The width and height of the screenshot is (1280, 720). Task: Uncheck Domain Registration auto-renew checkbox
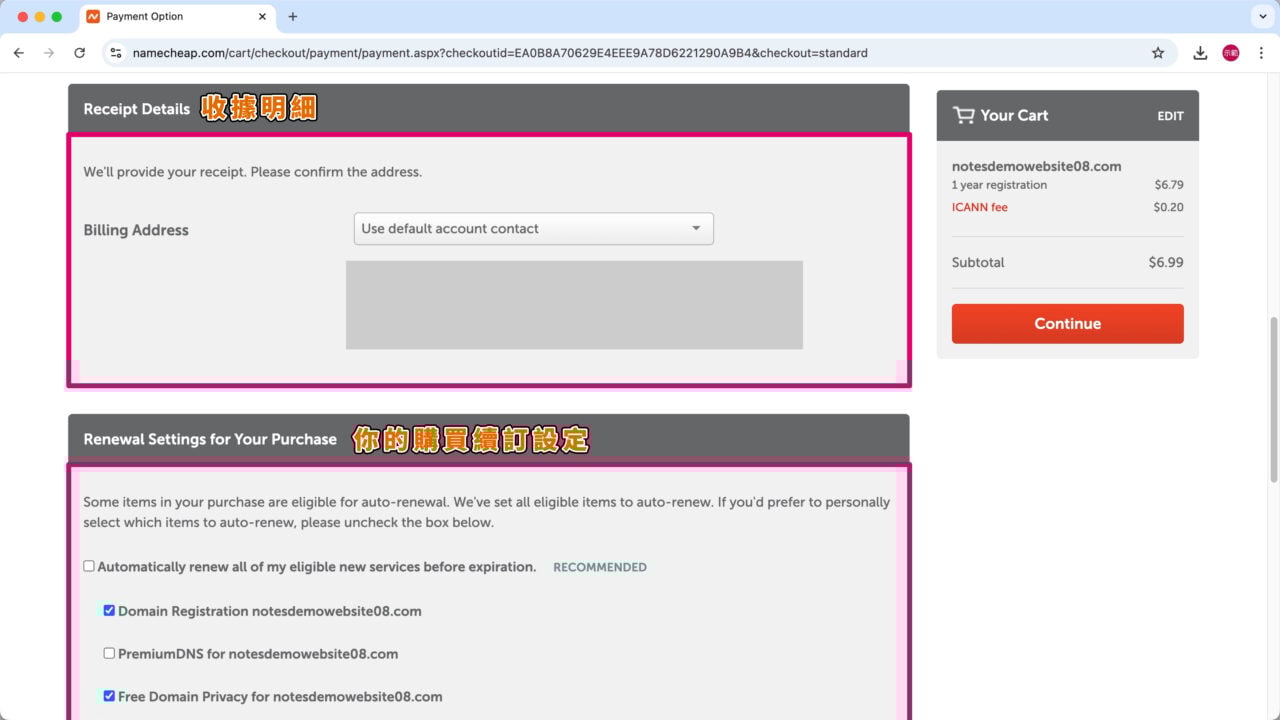(109, 610)
